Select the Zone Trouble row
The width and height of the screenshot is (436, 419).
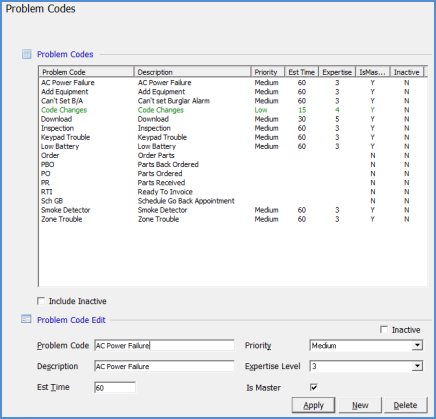232,219
